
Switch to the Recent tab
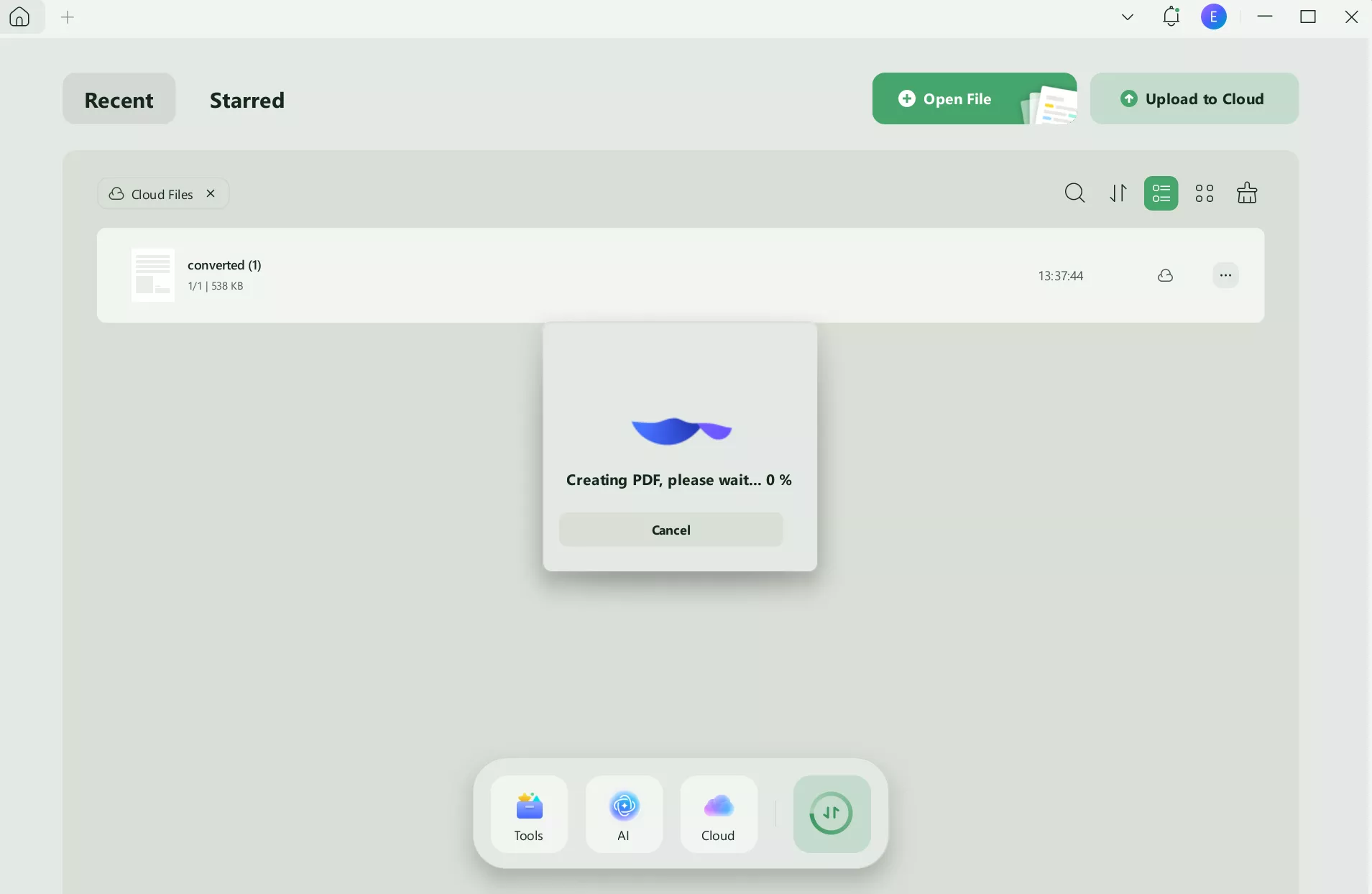[x=119, y=99]
